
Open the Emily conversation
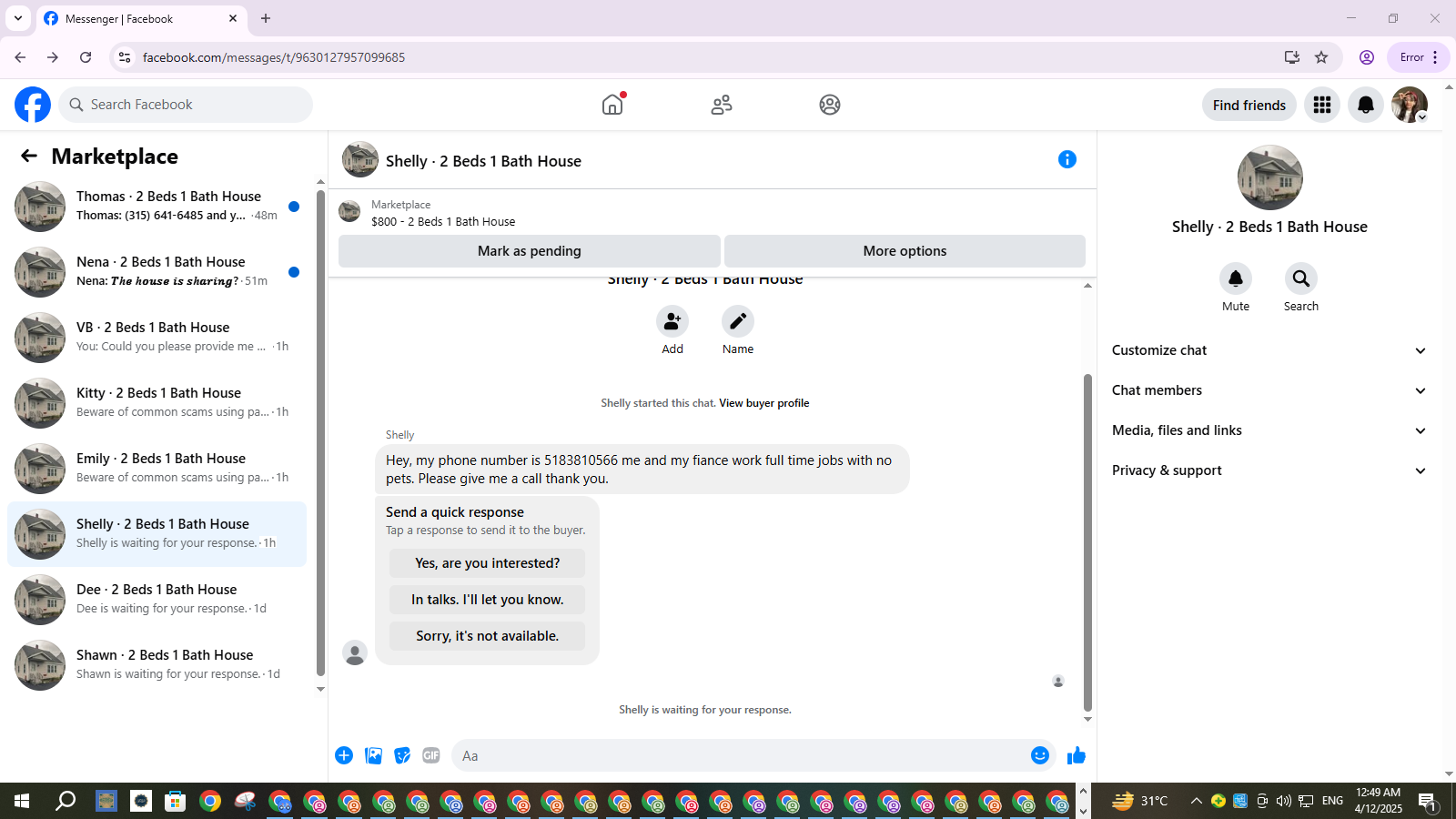pos(157,469)
